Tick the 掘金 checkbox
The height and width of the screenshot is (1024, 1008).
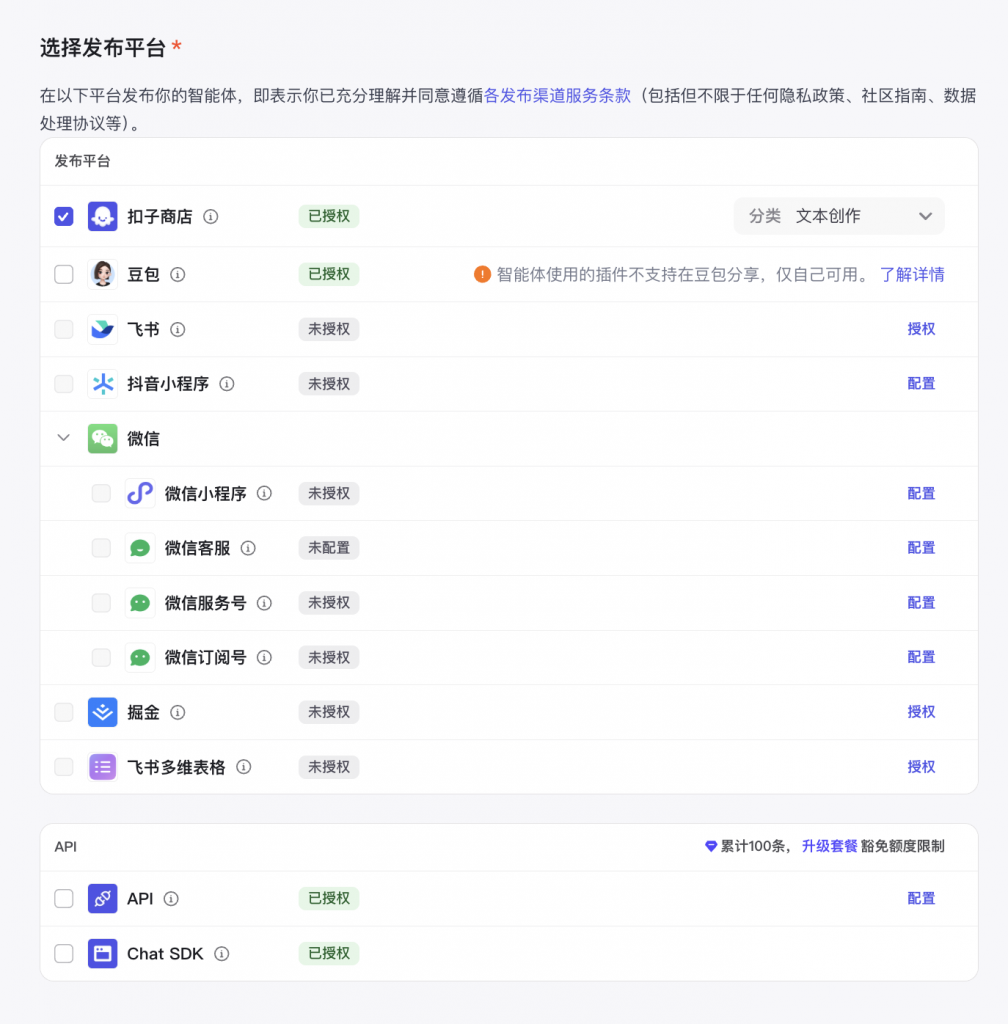(64, 712)
